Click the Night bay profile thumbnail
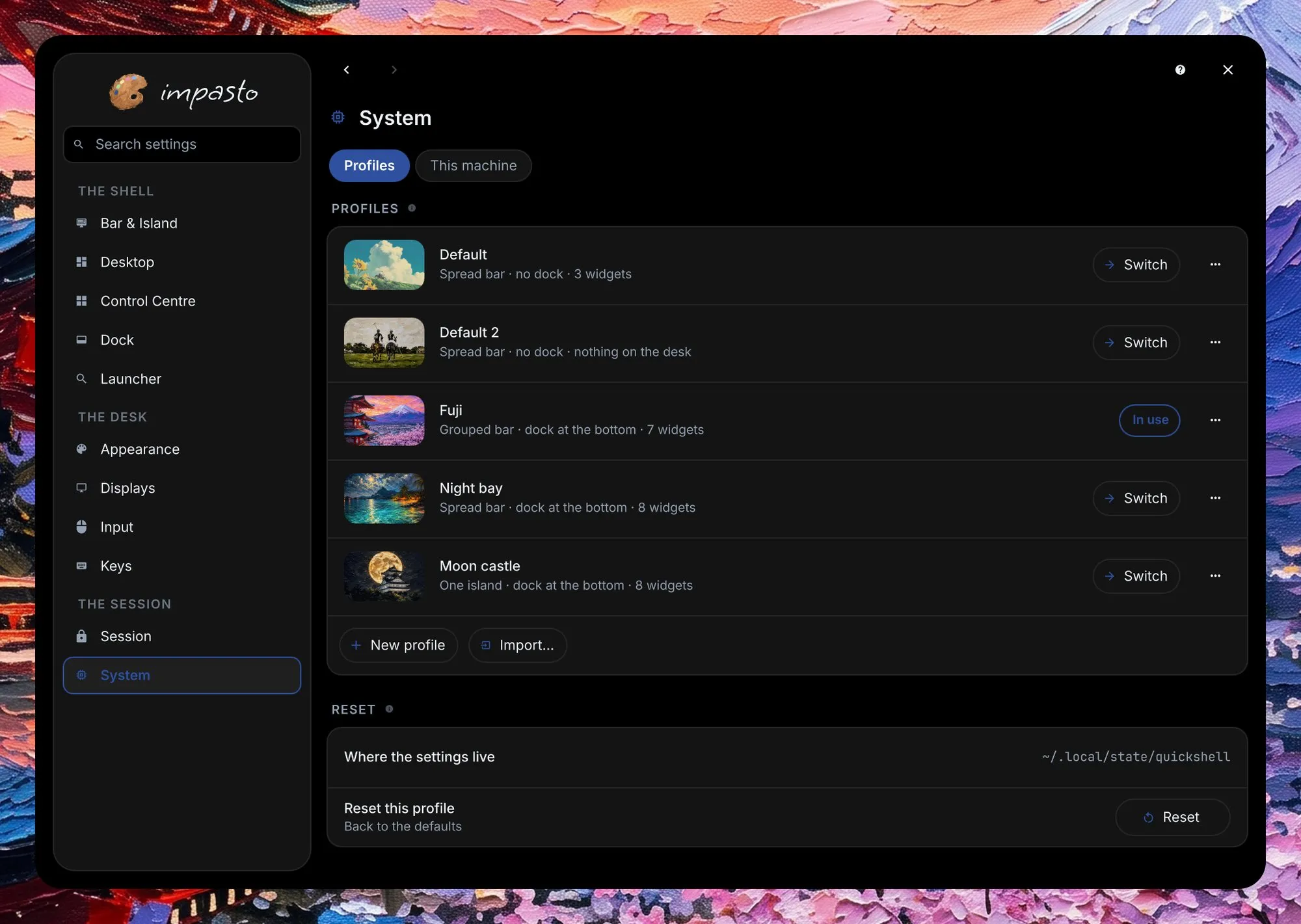 (384, 498)
